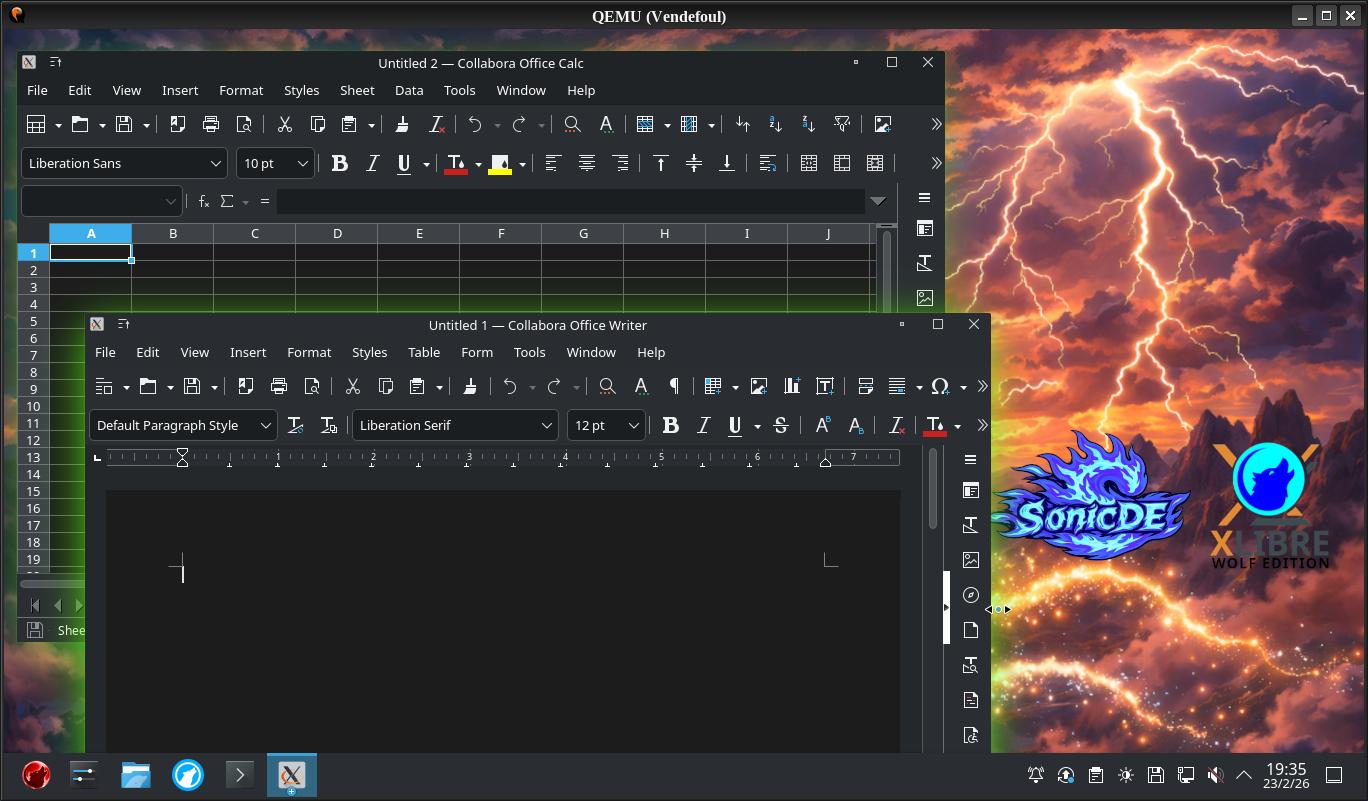The height and width of the screenshot is (801, 1368).
Task: Toggle formatting marks (pilcrow) in Writer
Action: pyautogui.click(x=674, y=386)
